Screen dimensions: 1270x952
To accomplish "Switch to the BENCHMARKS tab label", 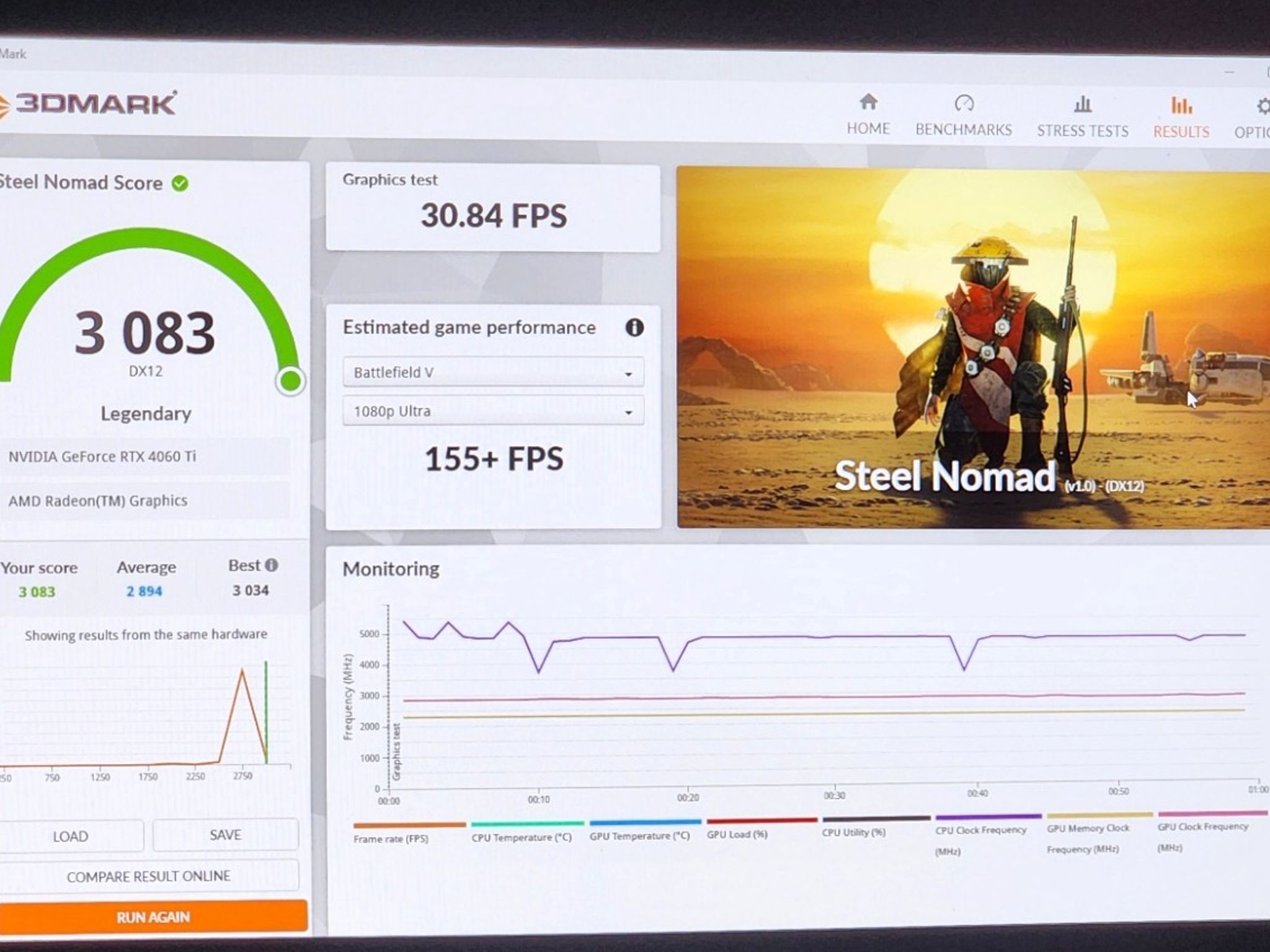I will (964, 130).
